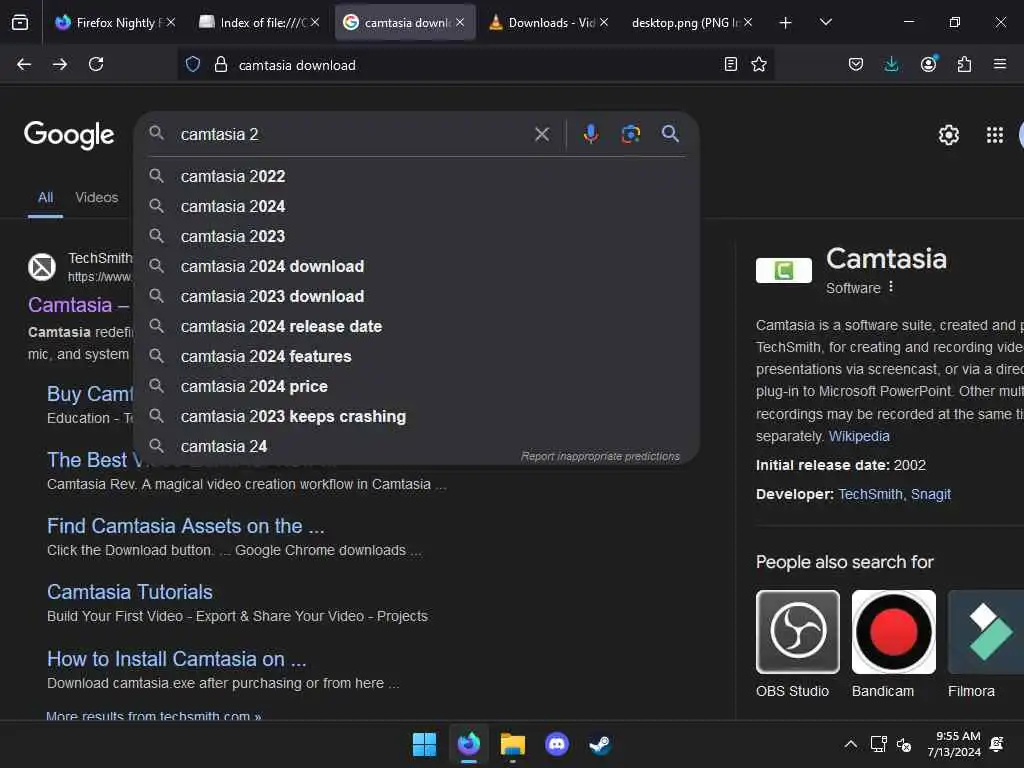The height and width of the screenshot is (768, 1024).
Task: Open a new browser tab
Action: [x=786, y=23]
